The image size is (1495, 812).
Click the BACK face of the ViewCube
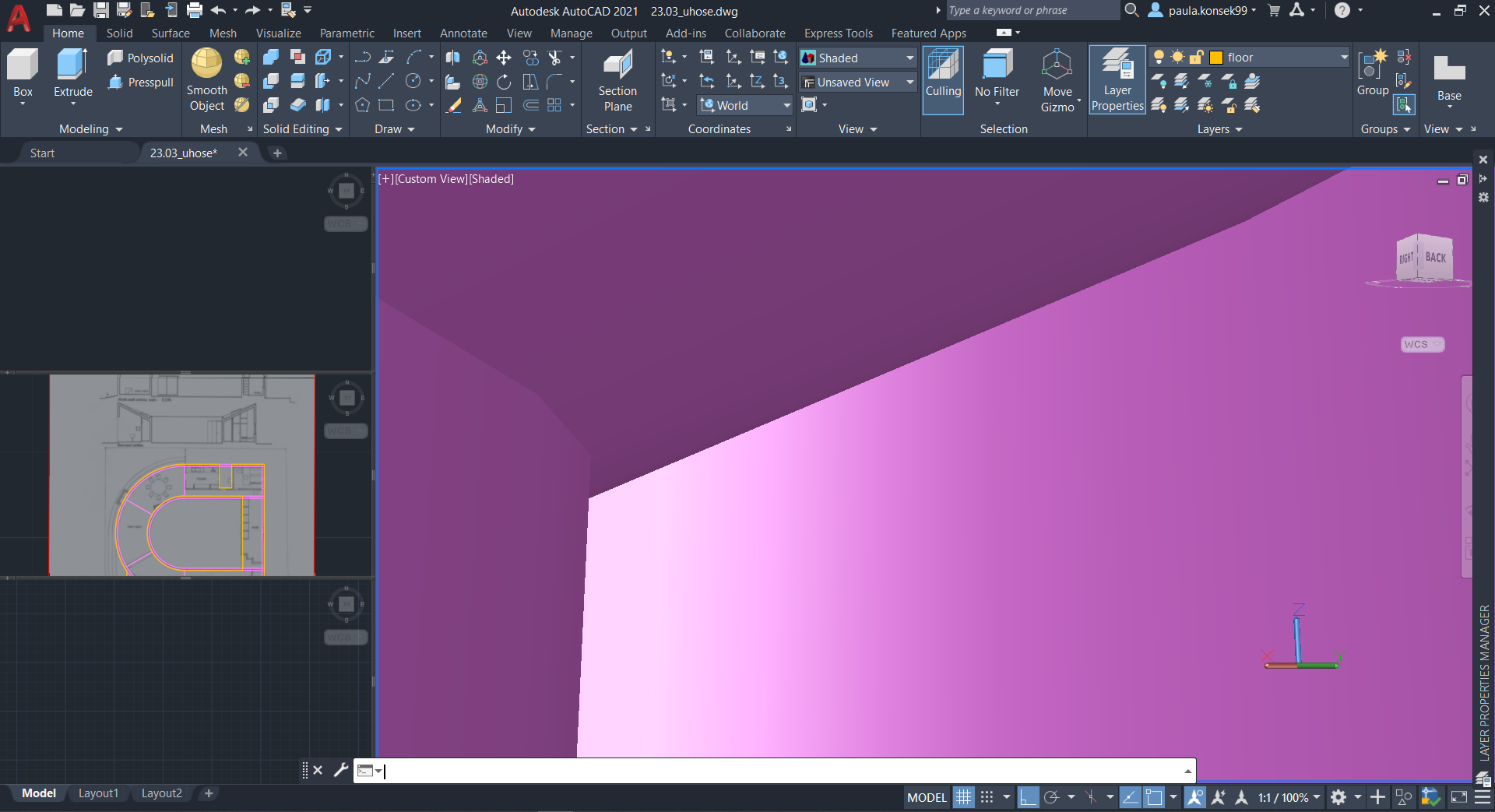1436,257
